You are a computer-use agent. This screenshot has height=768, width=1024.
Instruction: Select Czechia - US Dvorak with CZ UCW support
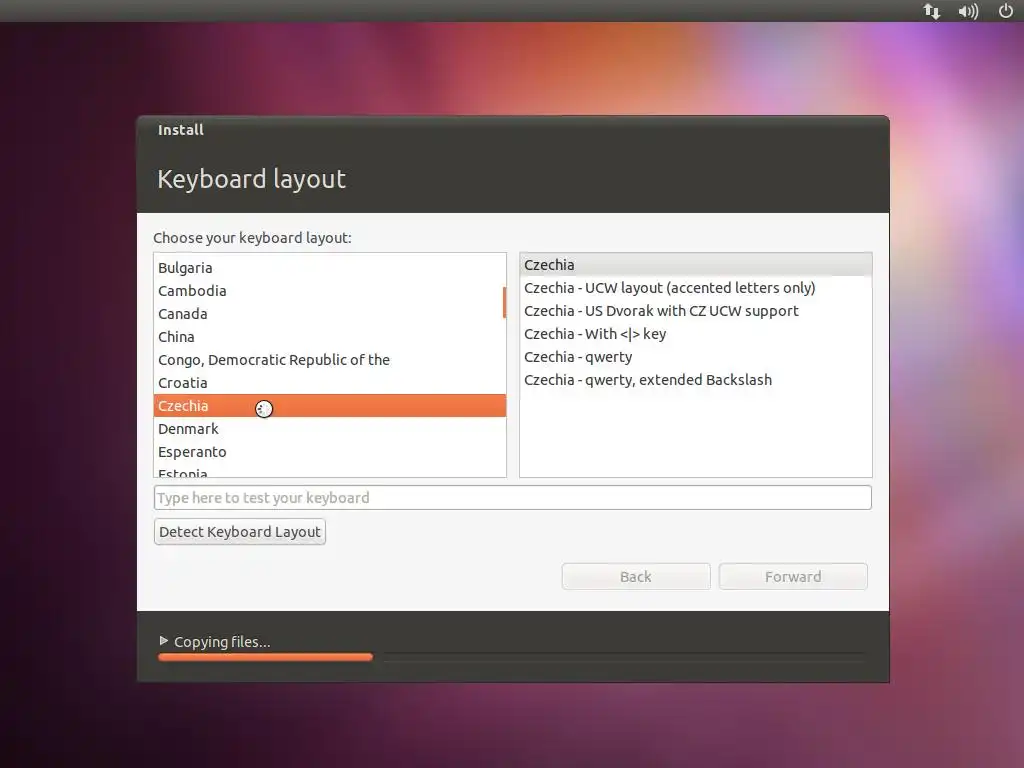coord(696,311)
